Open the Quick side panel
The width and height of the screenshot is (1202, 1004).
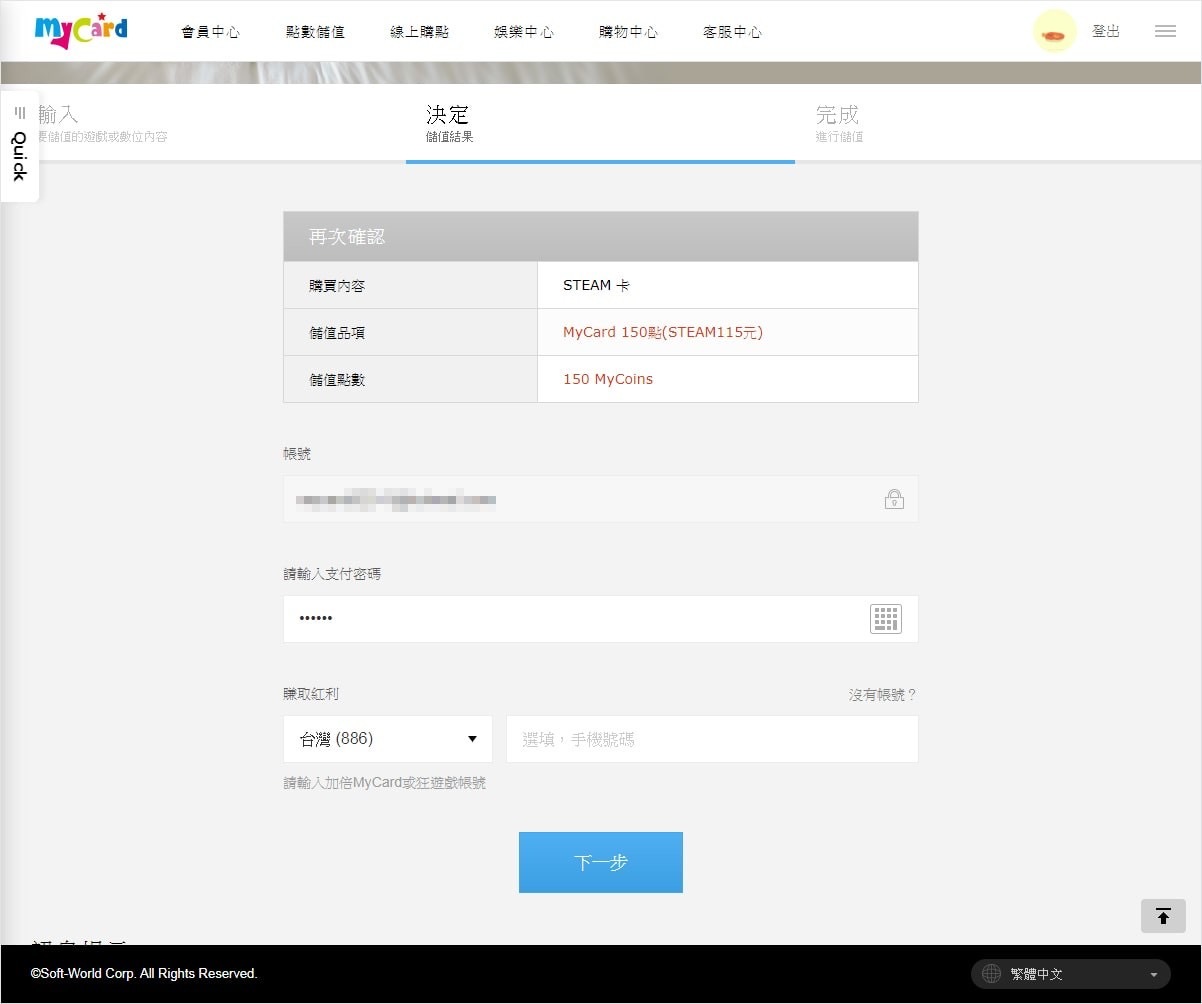(x=19, y=147)
